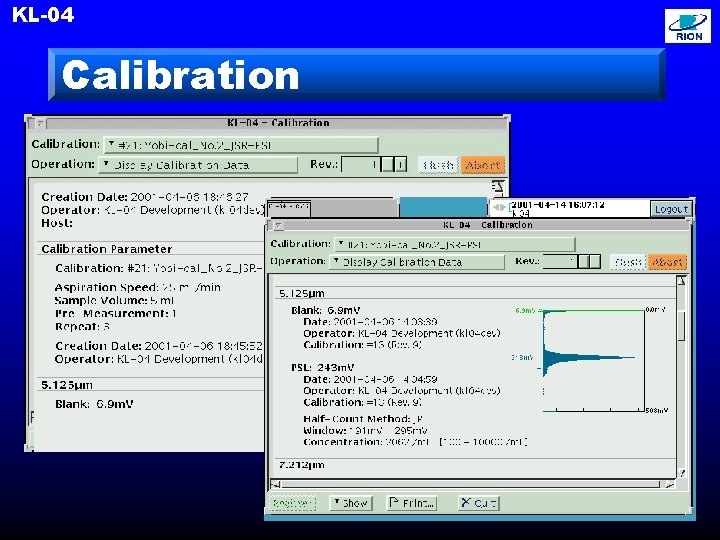Click the date-time text 2001-04-14 16:07:12
The width and height of the screenshot is (720, 540).
(558, 205)
